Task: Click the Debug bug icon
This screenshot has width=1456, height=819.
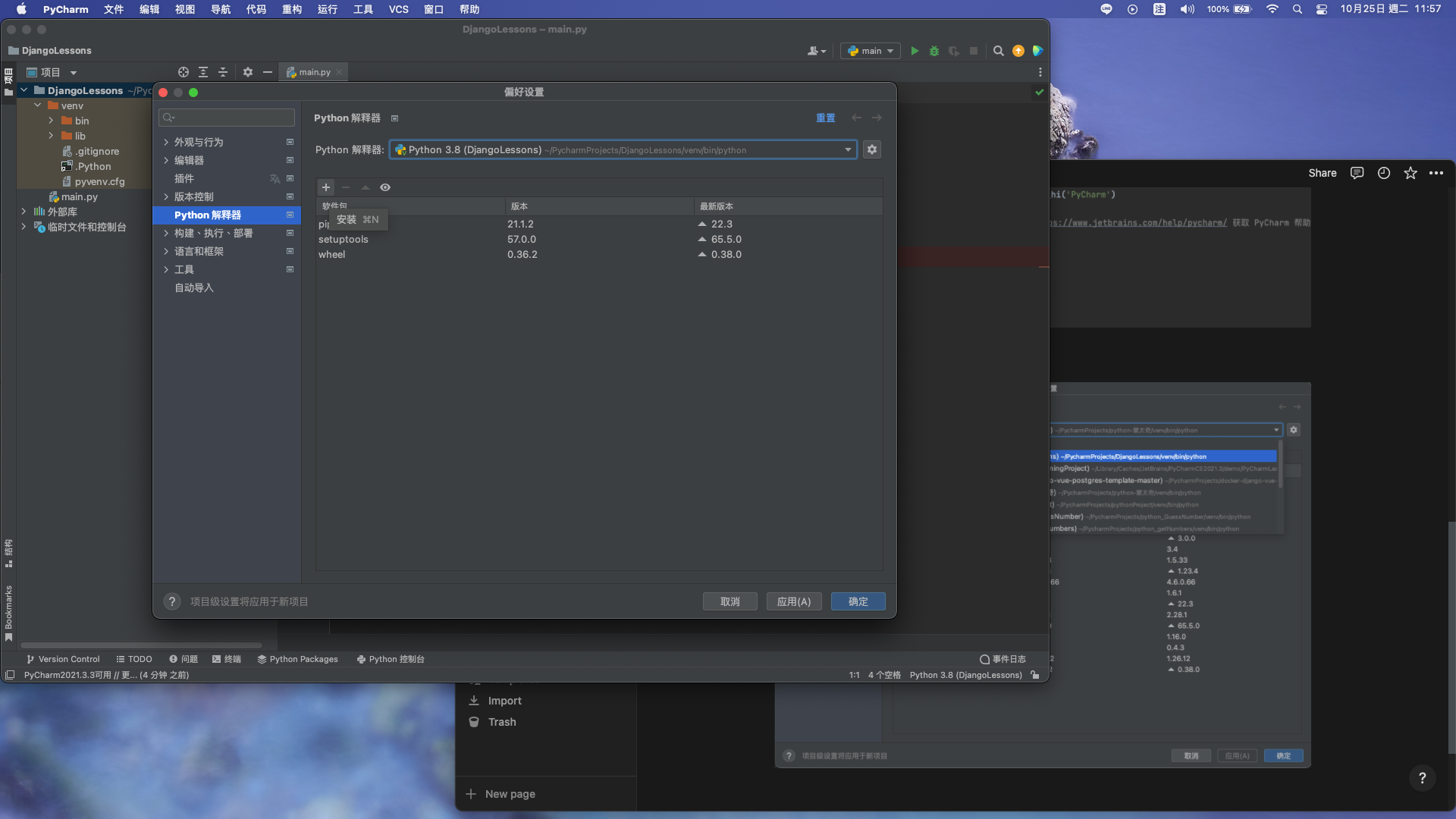Action: tap(934, 51)
